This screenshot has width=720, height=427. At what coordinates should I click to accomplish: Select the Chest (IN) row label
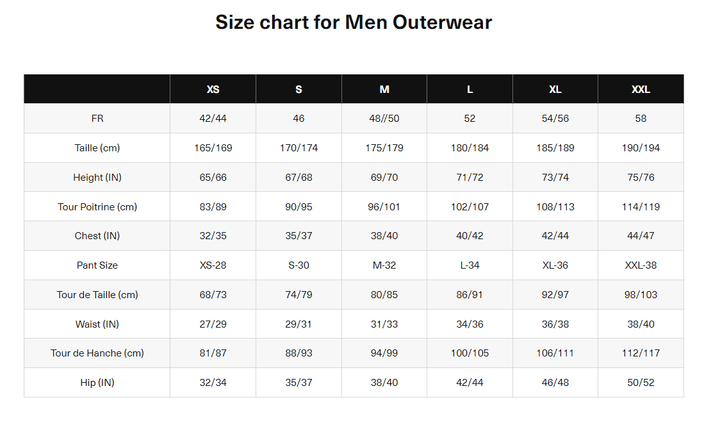point(97,236)
